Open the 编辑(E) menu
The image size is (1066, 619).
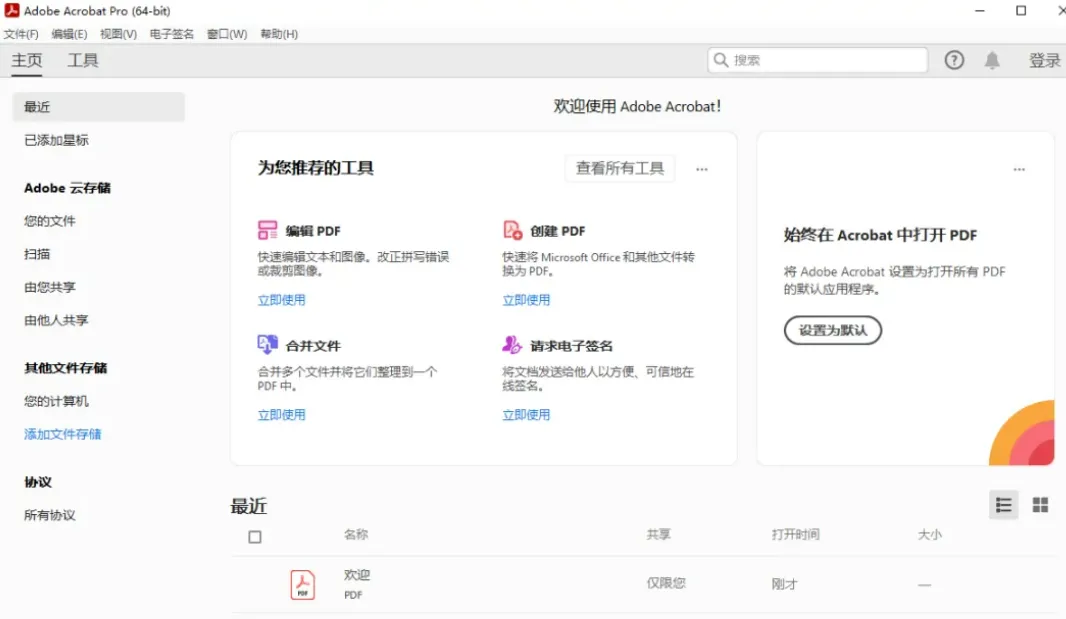[69, 34]
